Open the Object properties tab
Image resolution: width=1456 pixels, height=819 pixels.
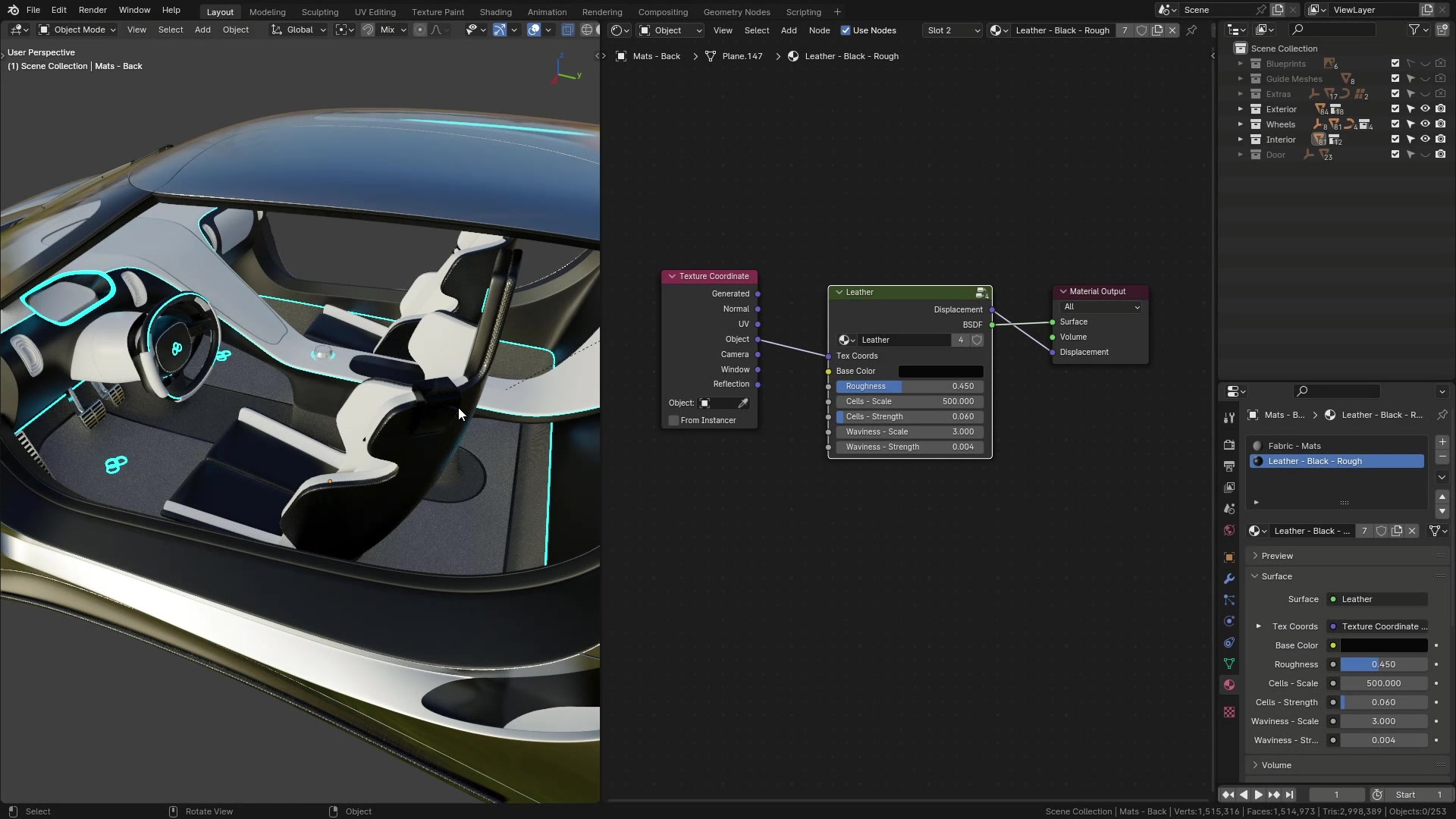click(1229, 557)
